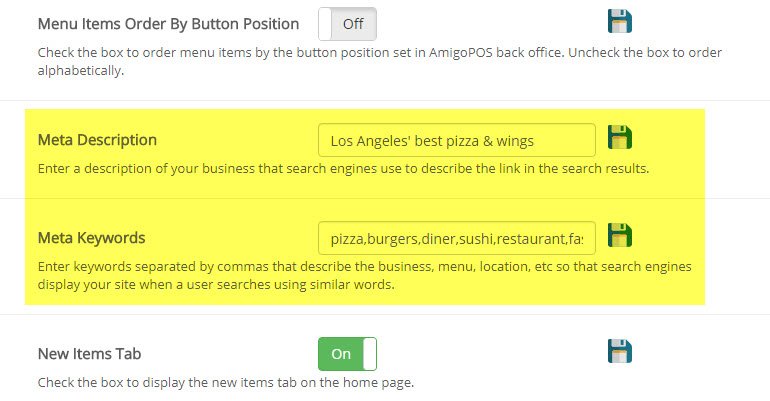Disable the New Items Tab switch
This screenshot has width=770, height=401.
tap(347, 354)
